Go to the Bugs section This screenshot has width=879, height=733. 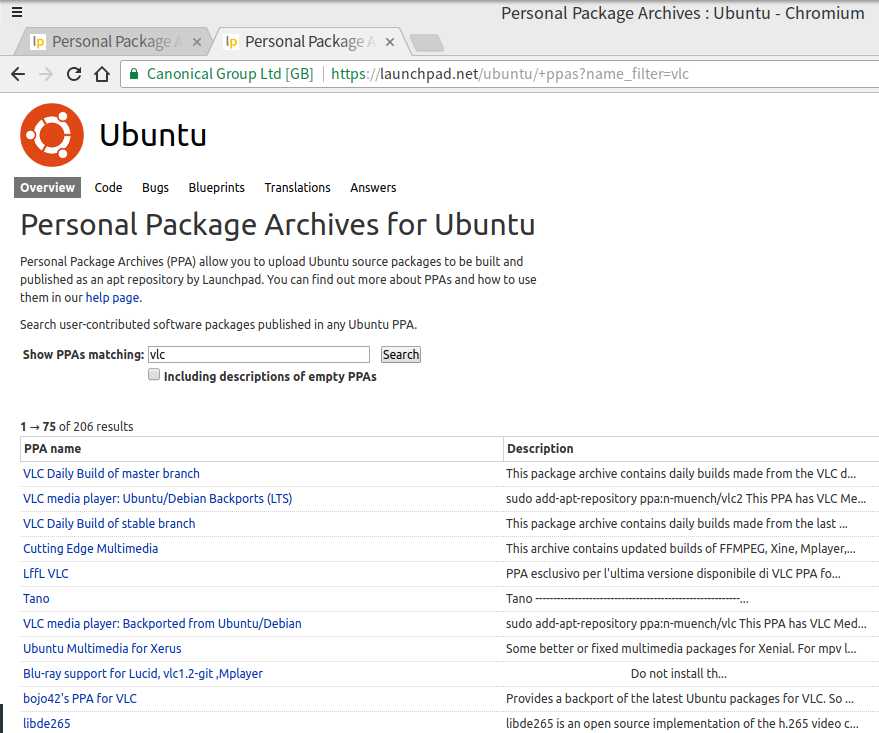155,187
